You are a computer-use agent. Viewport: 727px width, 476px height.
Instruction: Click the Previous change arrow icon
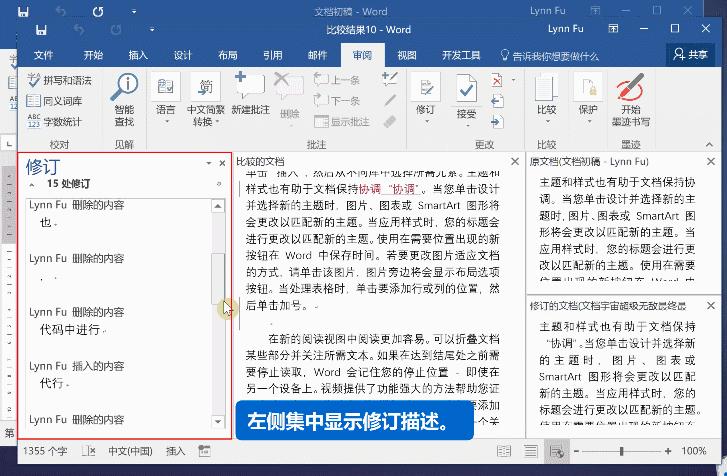(497, 101)
